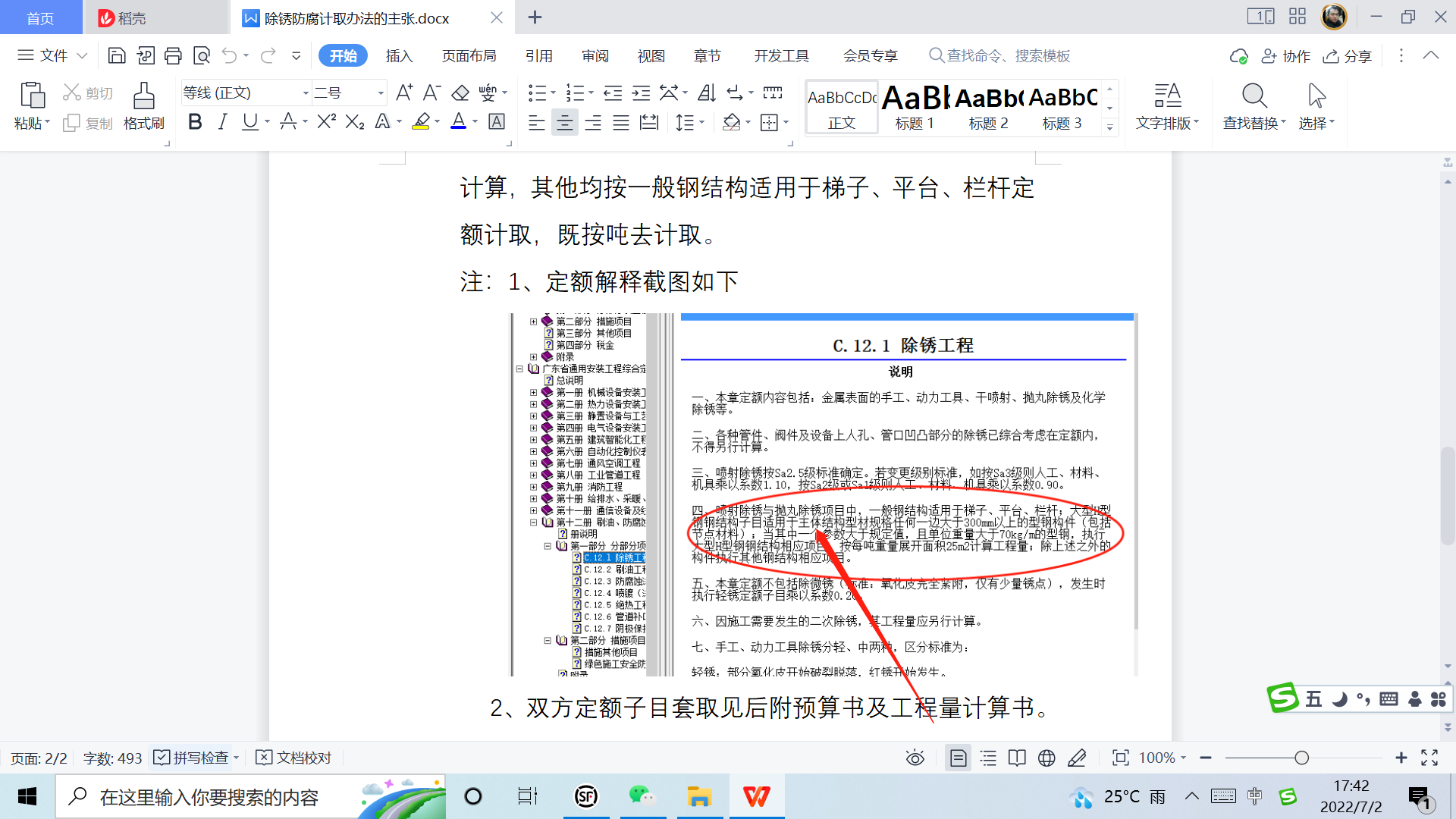Screen dimensions: 1456x819
Task: Toggle Bold formatting
Action: point(195,121)
